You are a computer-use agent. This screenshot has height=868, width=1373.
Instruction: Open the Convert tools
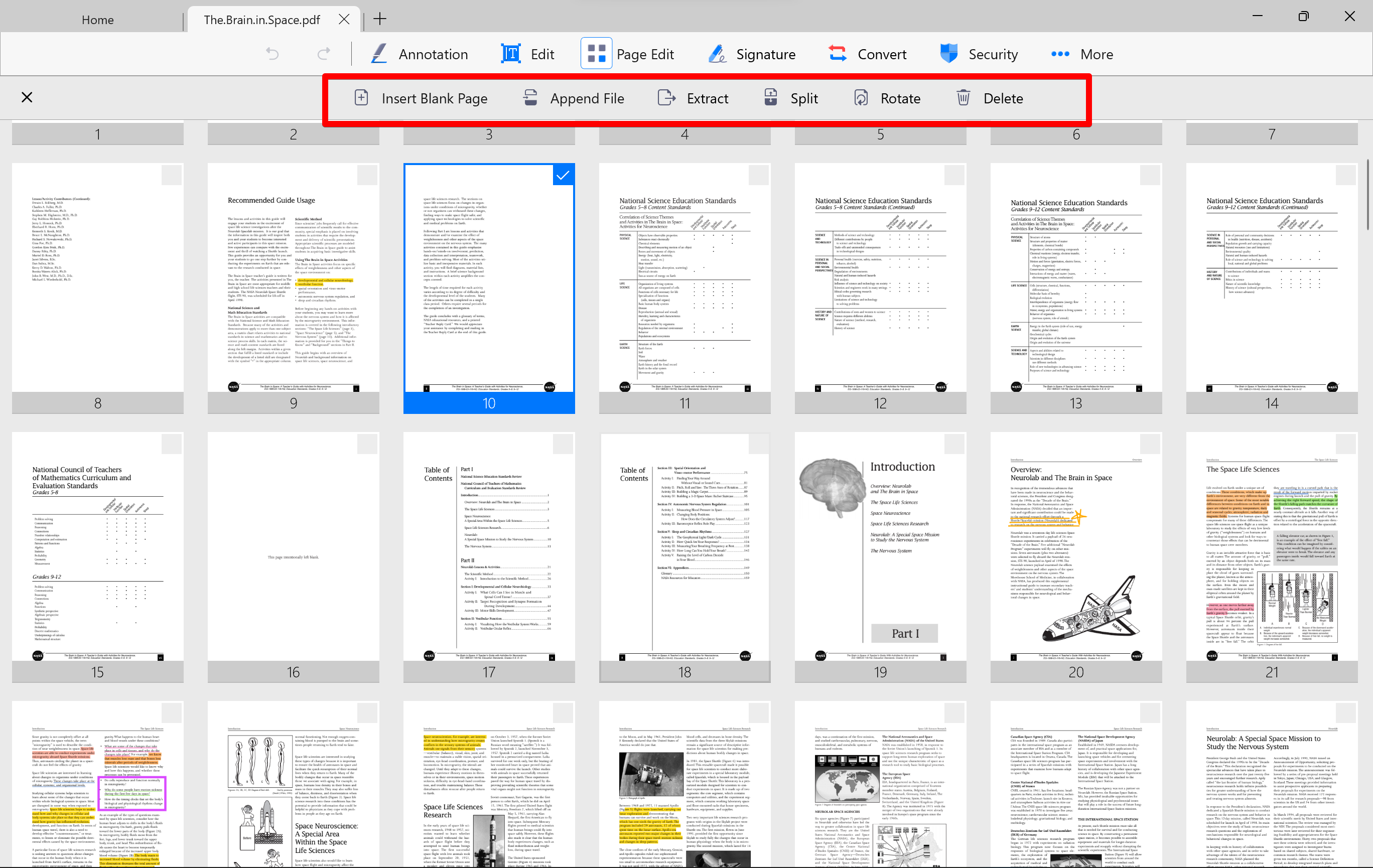pos(867,54)
